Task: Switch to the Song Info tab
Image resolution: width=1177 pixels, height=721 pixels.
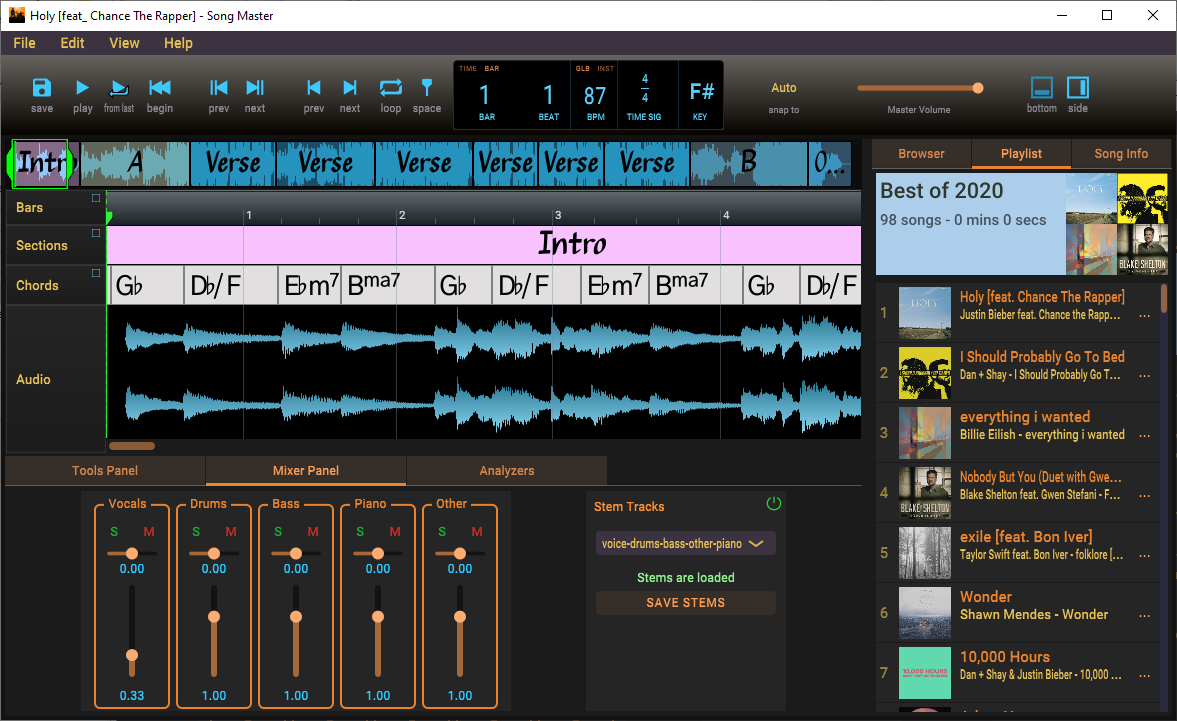Action: click(x=1121, y=154)
